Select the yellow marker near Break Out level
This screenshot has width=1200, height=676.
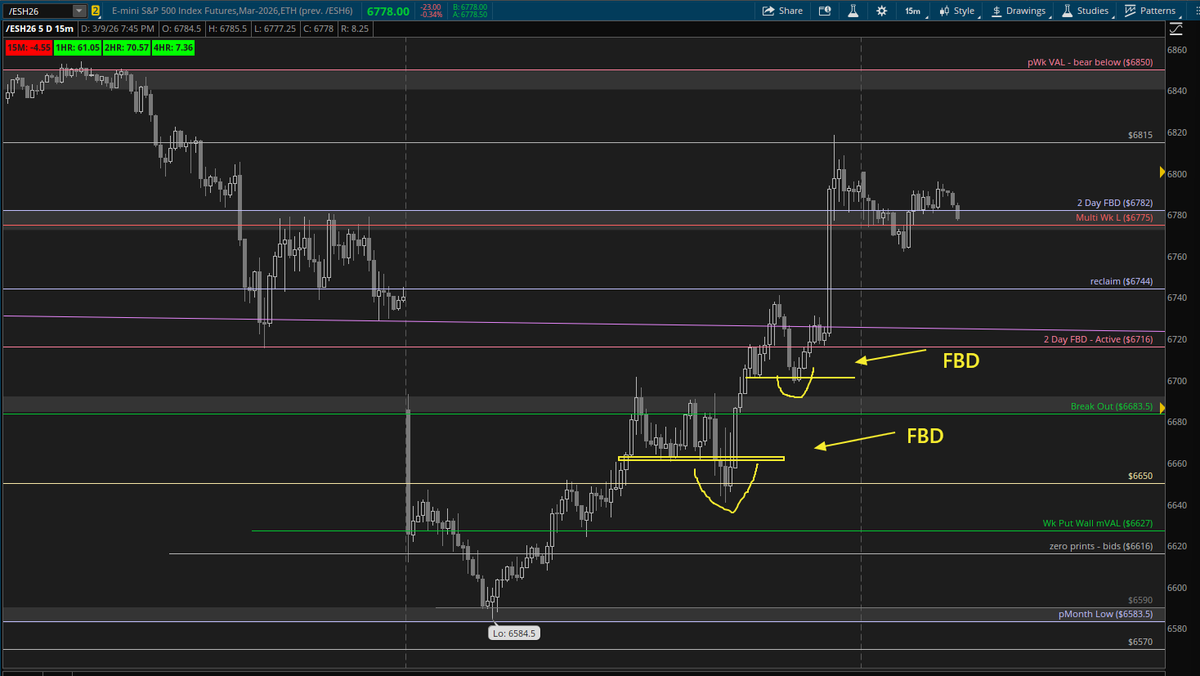click(1161, 407)
